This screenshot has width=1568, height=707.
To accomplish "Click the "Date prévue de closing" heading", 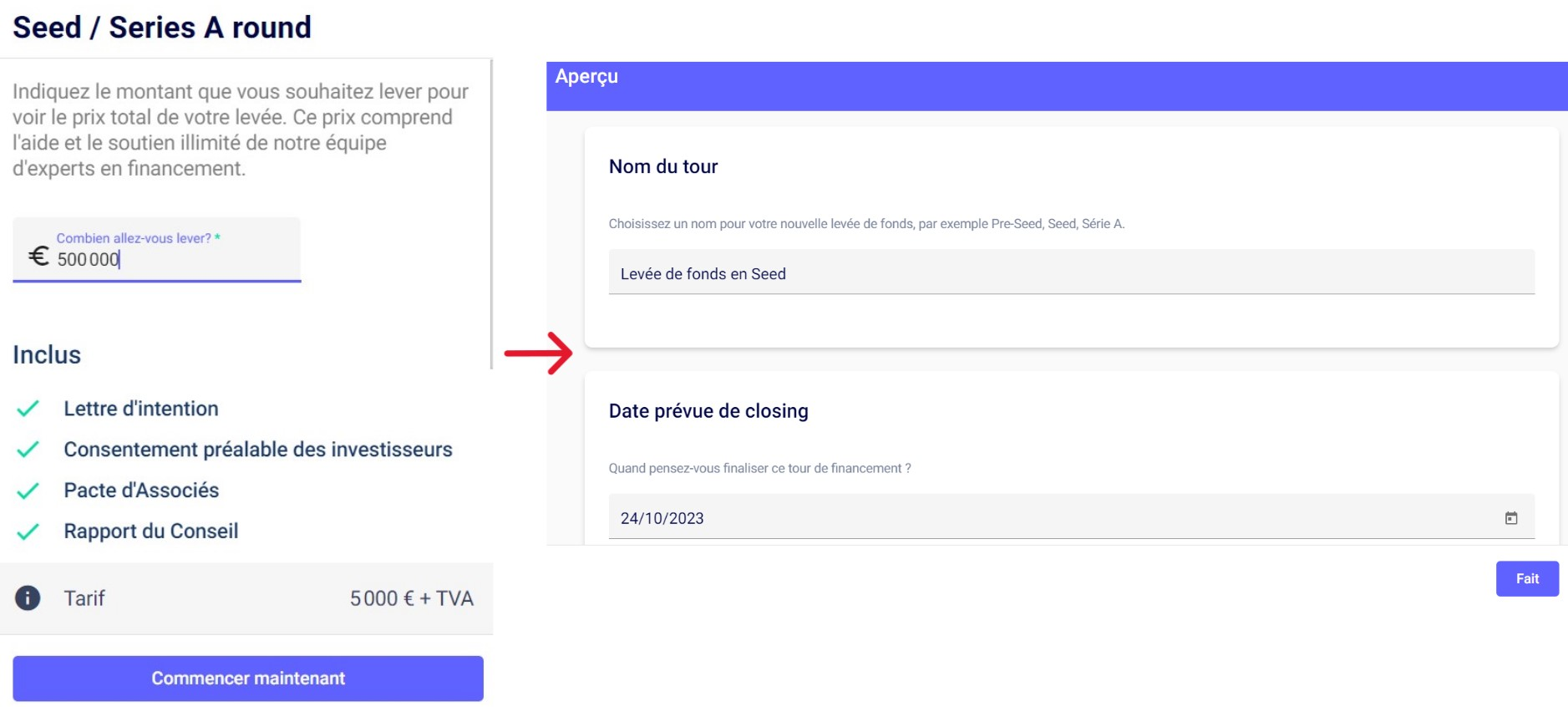I will pyautogui.click(x=708, y=411).
